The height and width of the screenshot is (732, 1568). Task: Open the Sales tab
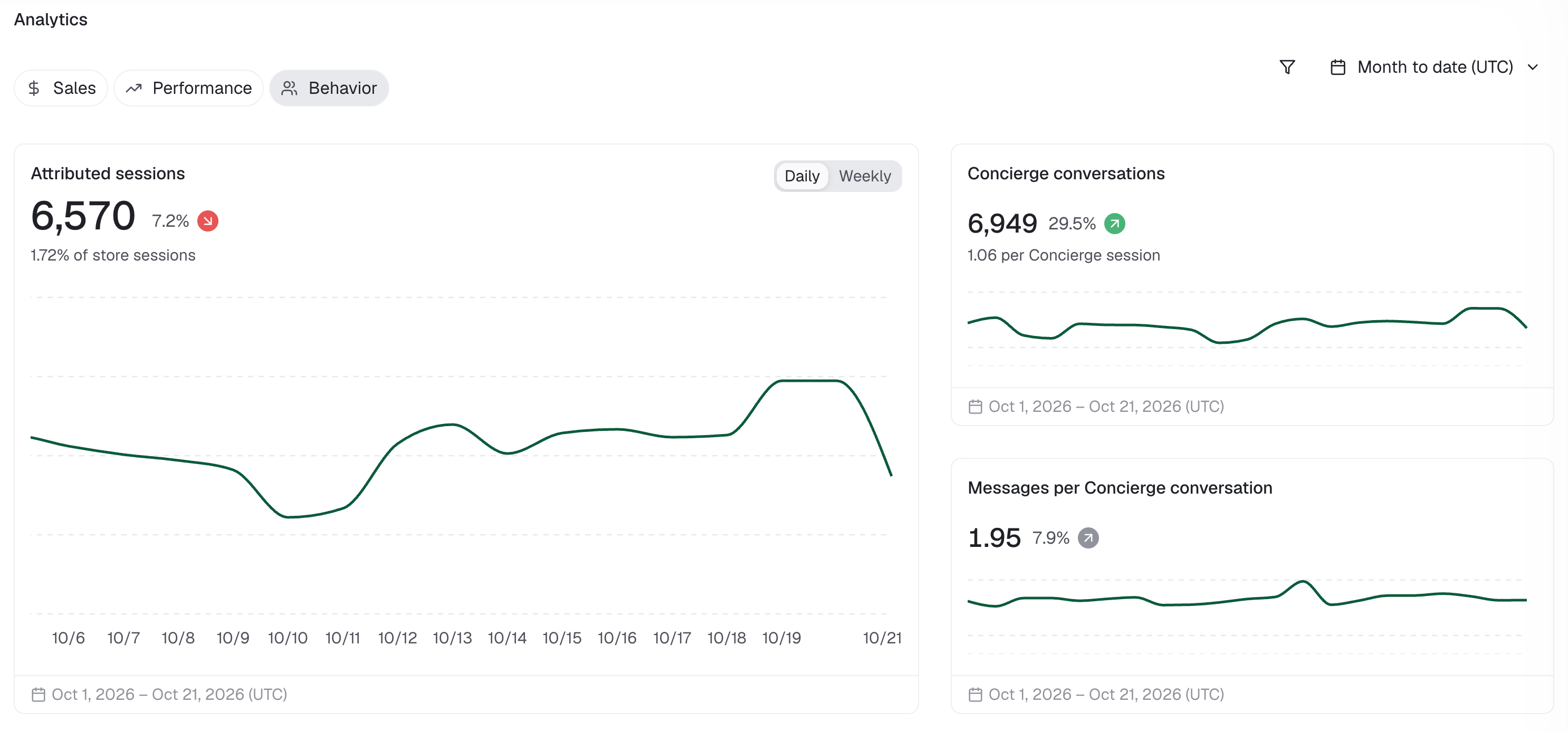coord(61,88)
